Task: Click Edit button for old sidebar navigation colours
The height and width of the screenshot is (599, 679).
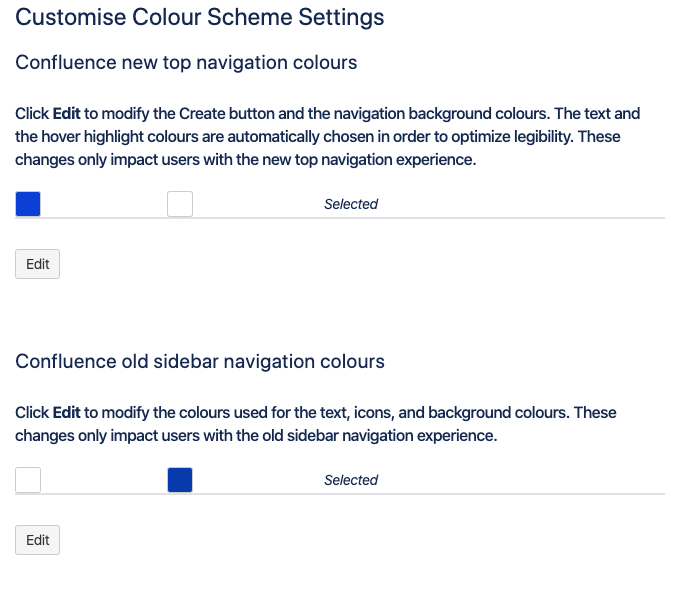Action: coord(38,540)
